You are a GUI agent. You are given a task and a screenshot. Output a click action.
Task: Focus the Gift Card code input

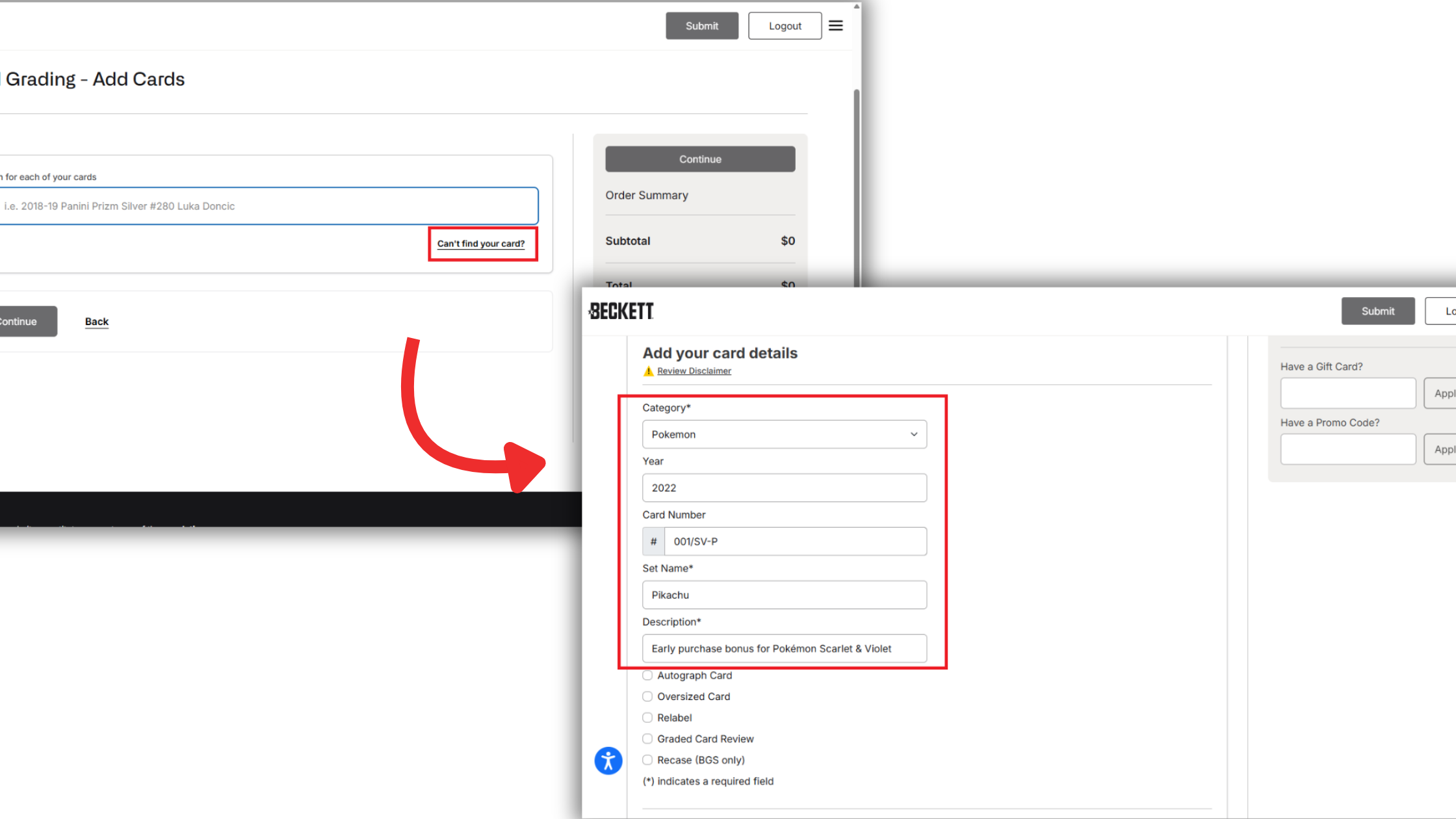[1348, 393]
